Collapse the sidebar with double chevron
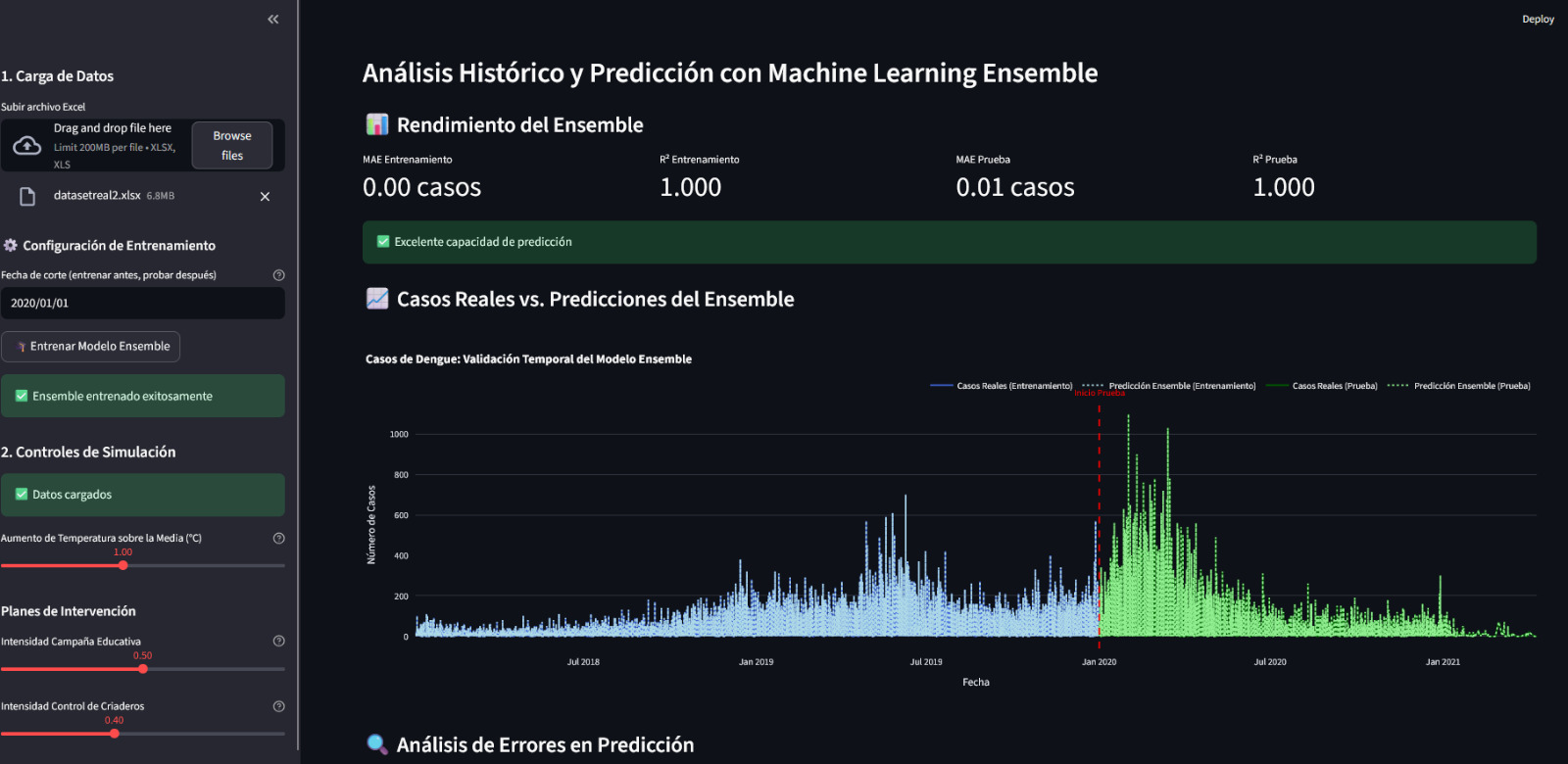 click(272, 20)
